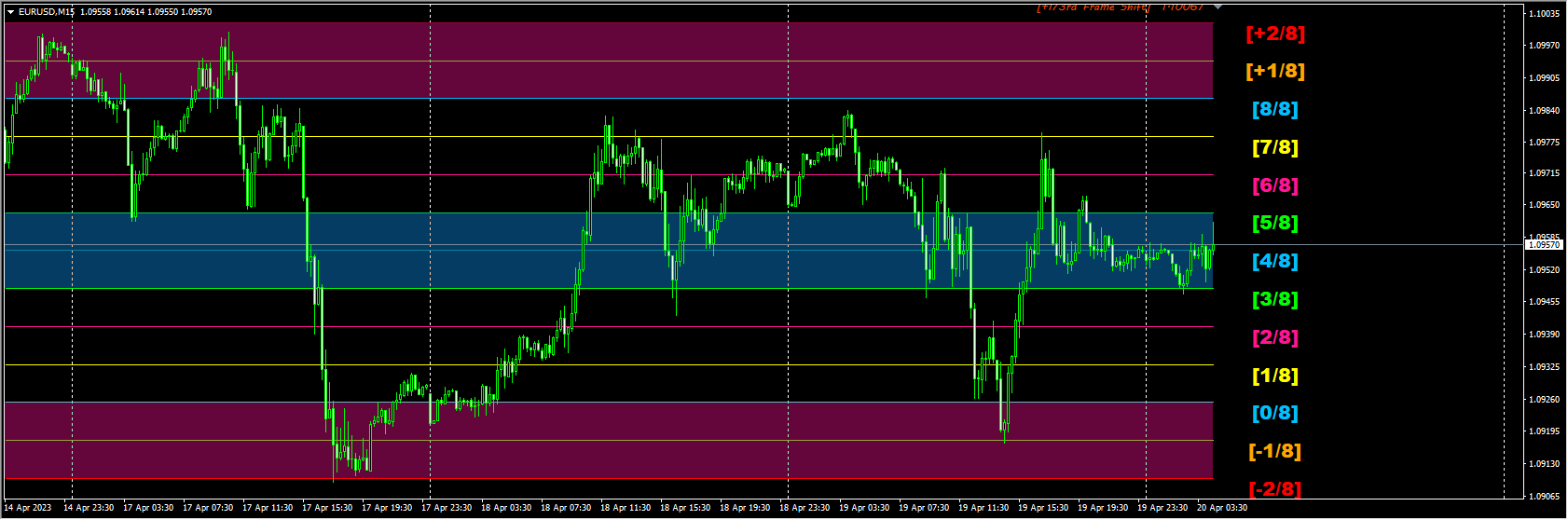The image size is (1568, 520).
Task: Click the open price 1.09558 in chart header
Action: click(x=95, y=12)
